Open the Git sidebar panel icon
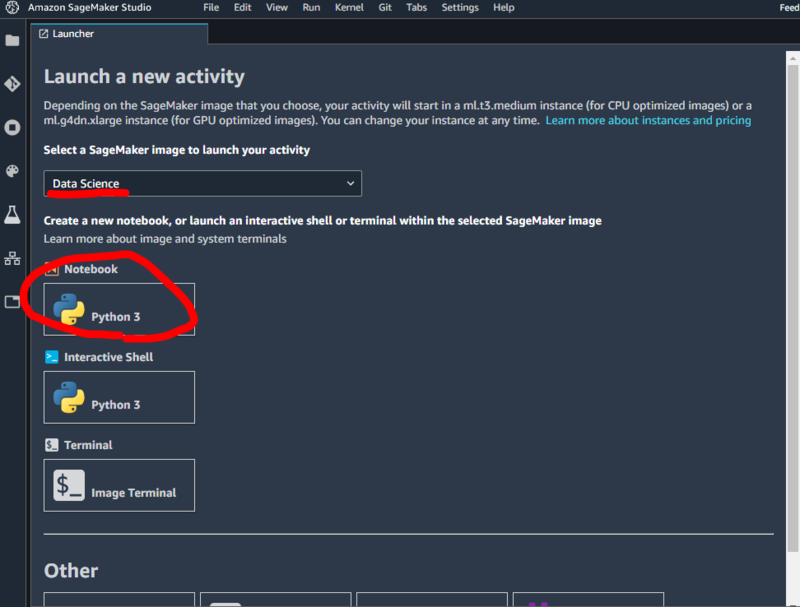The height and width of the screenshot is (607, 800). (12, 84)
